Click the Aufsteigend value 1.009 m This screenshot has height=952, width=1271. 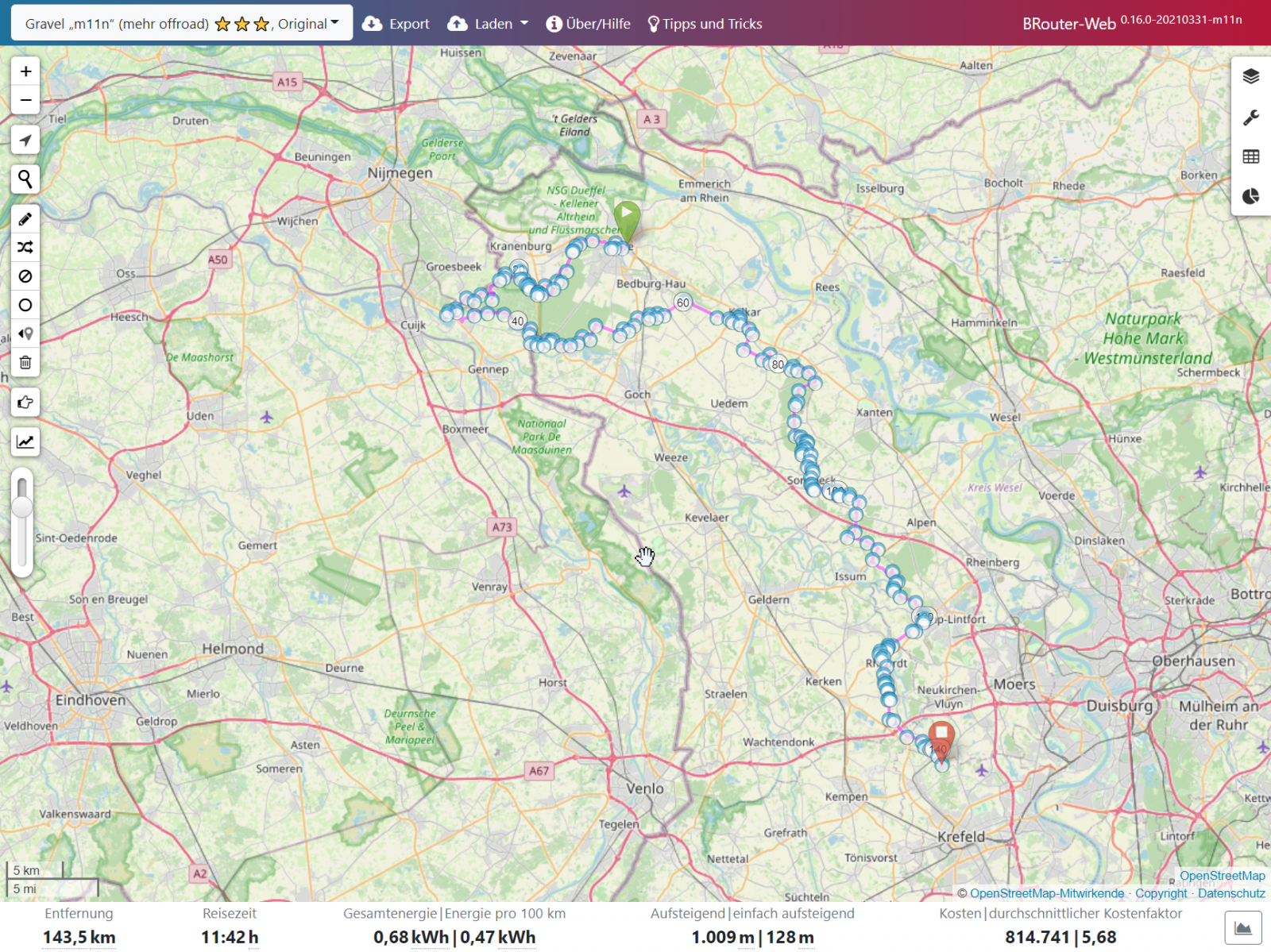click(723, 937)
